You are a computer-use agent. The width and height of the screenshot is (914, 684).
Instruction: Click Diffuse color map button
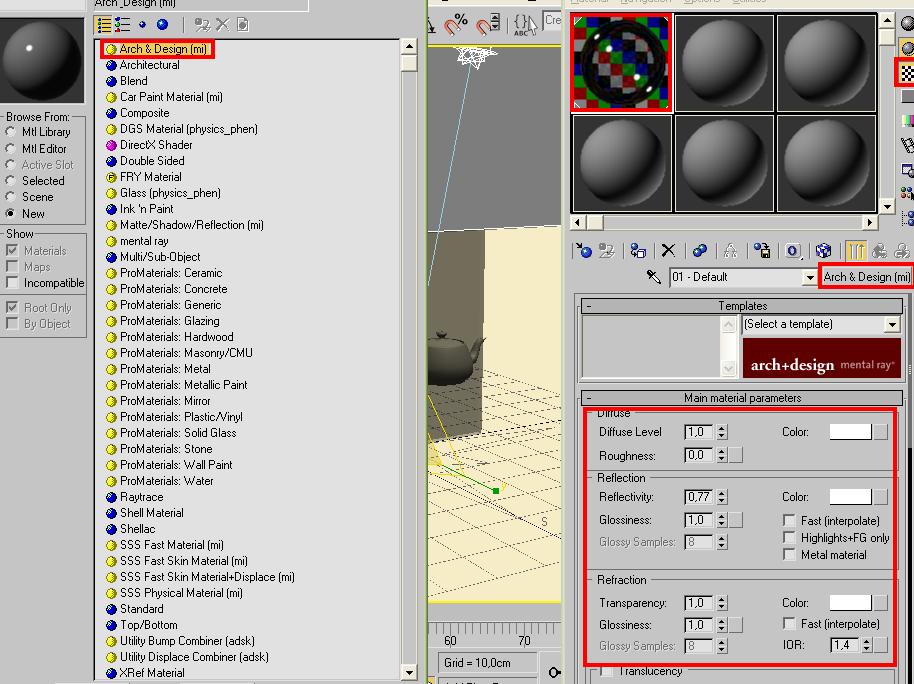880,432
